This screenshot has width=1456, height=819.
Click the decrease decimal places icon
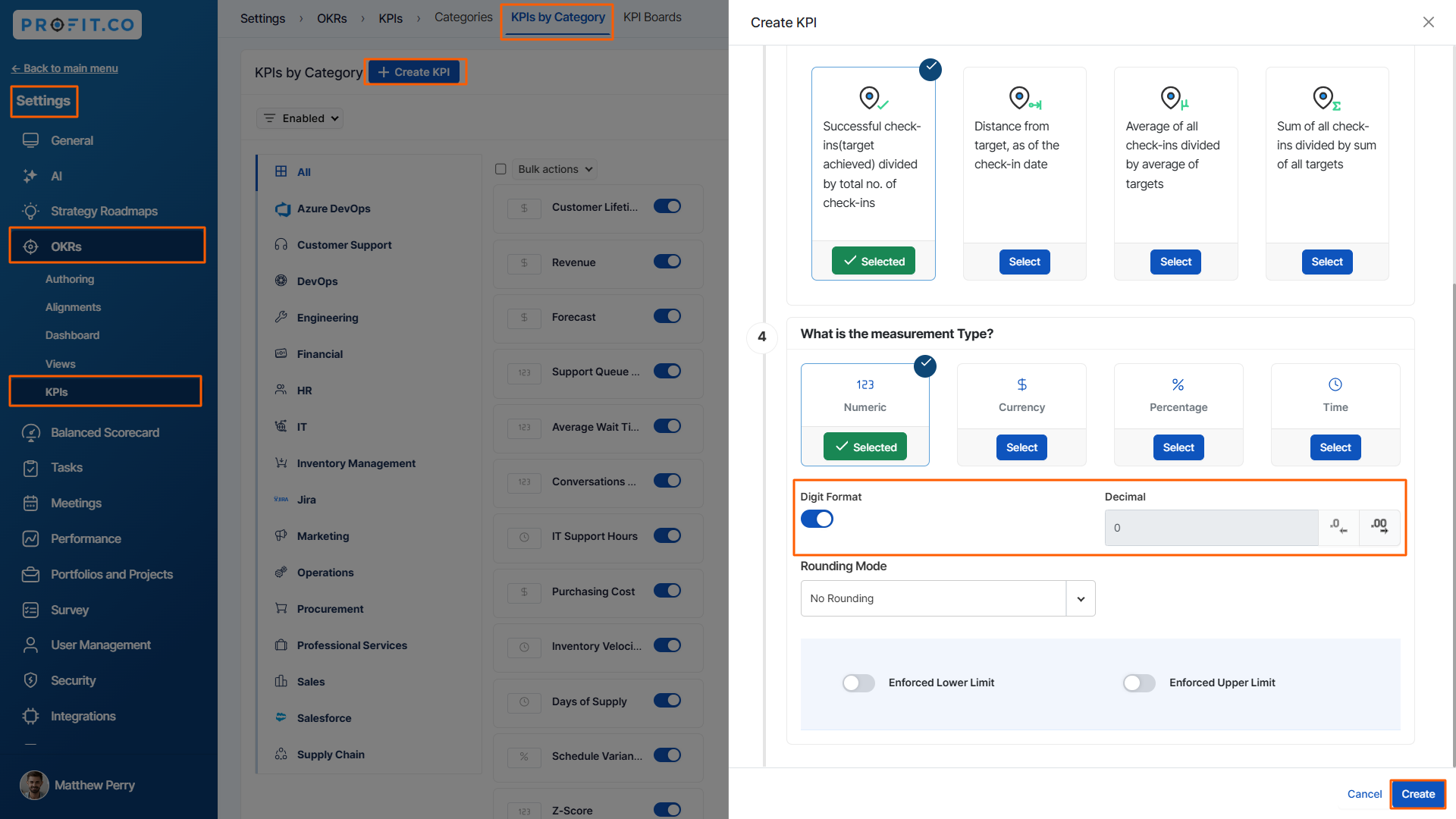point(1338,527)
